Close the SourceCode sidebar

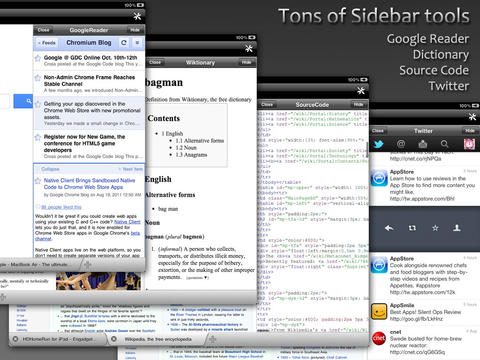point(267,105)
